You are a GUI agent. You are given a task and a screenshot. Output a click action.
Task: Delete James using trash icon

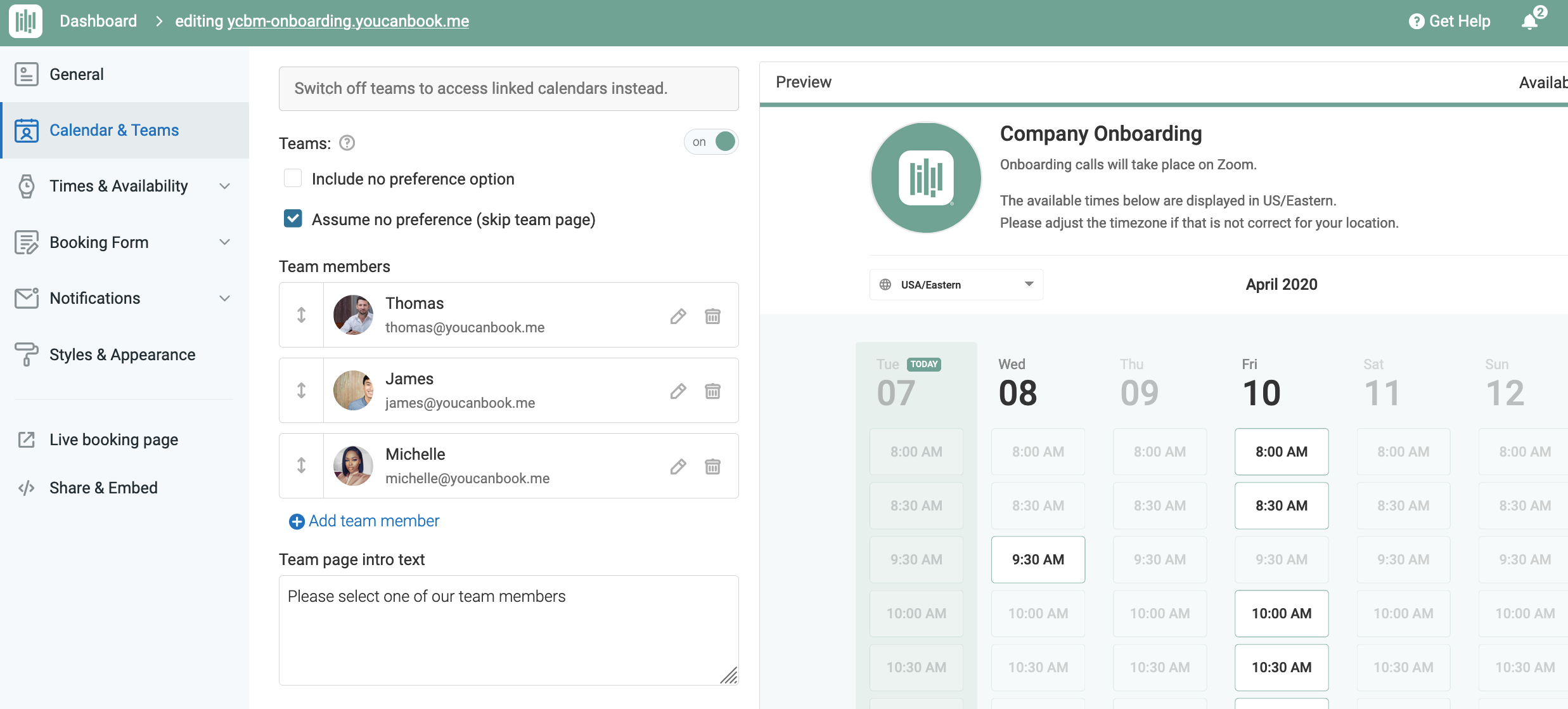(x=712, y=391)
